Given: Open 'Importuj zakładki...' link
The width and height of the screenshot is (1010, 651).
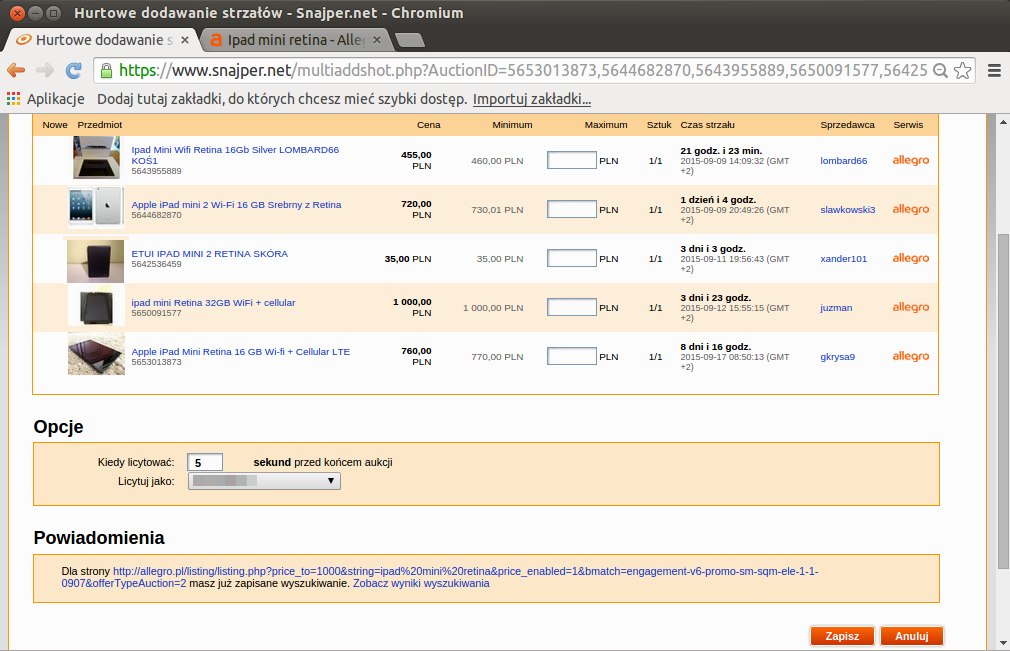Looking at the screenshot, I should pos(531,99).
